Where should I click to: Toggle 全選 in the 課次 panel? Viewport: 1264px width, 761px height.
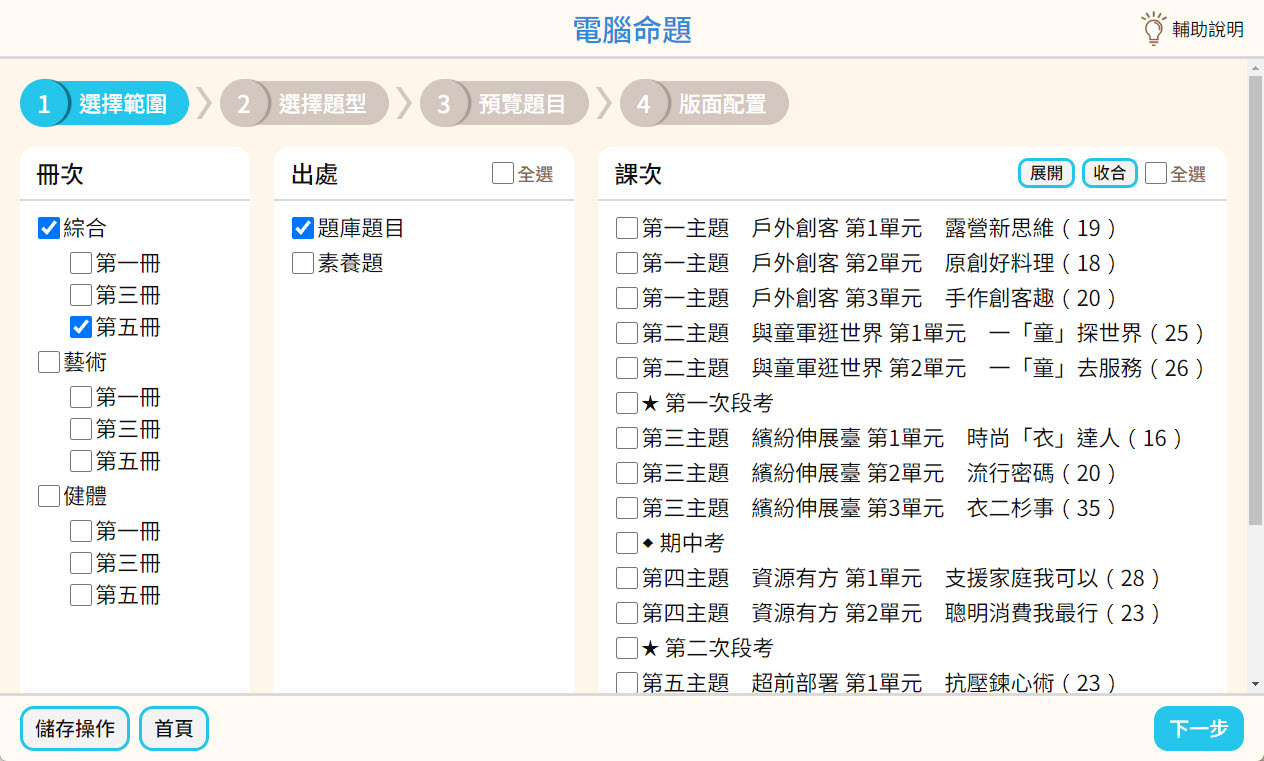(1156, 174)
